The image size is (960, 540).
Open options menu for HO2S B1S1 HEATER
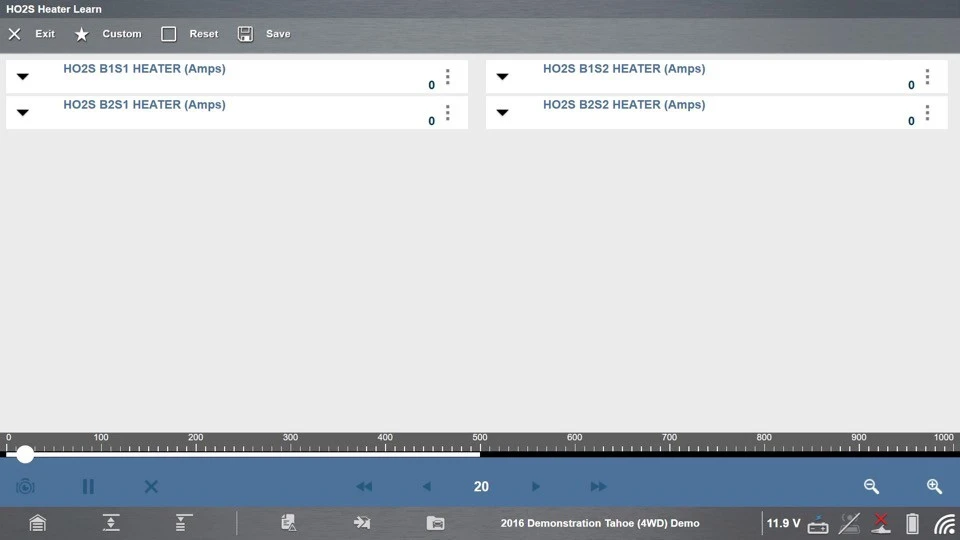click(448, 77)
